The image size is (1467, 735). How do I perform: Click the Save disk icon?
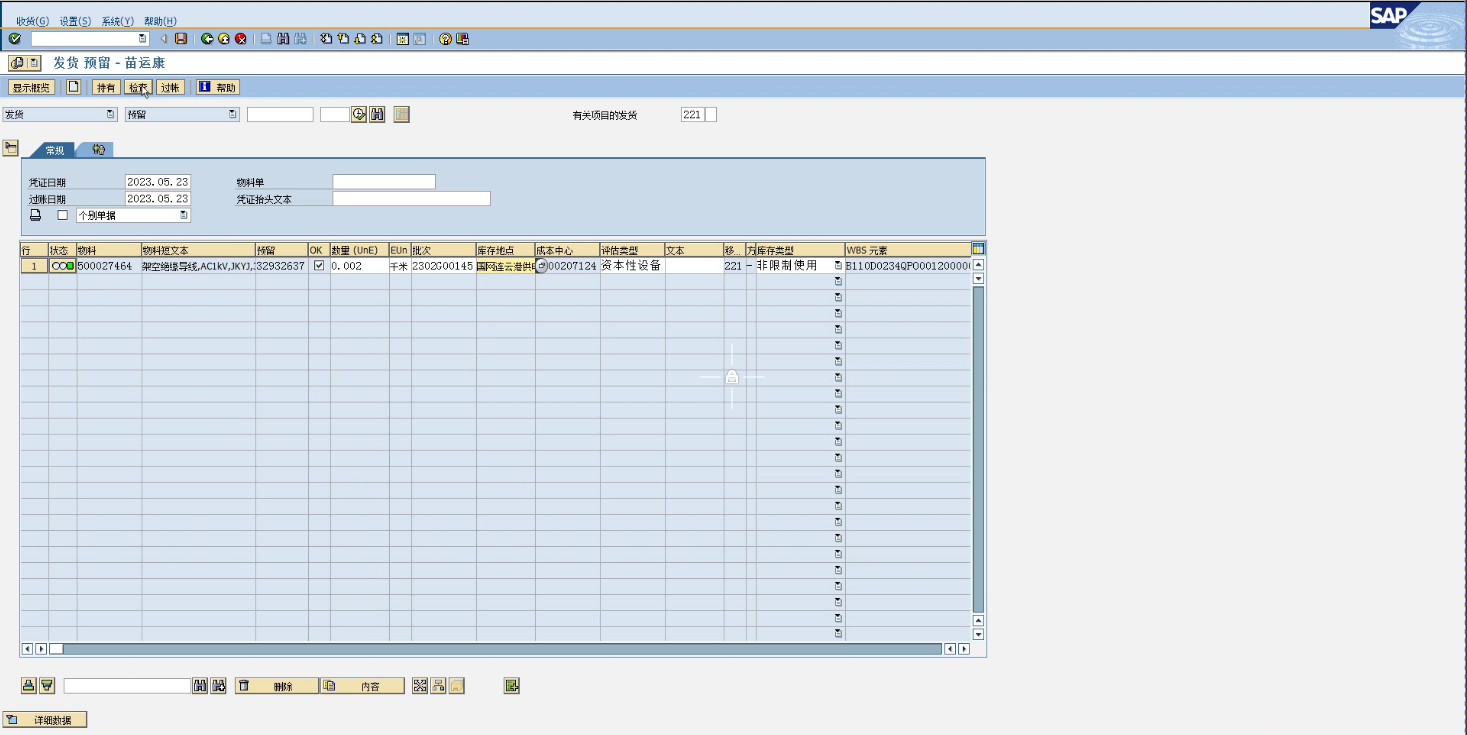[181, 39]
